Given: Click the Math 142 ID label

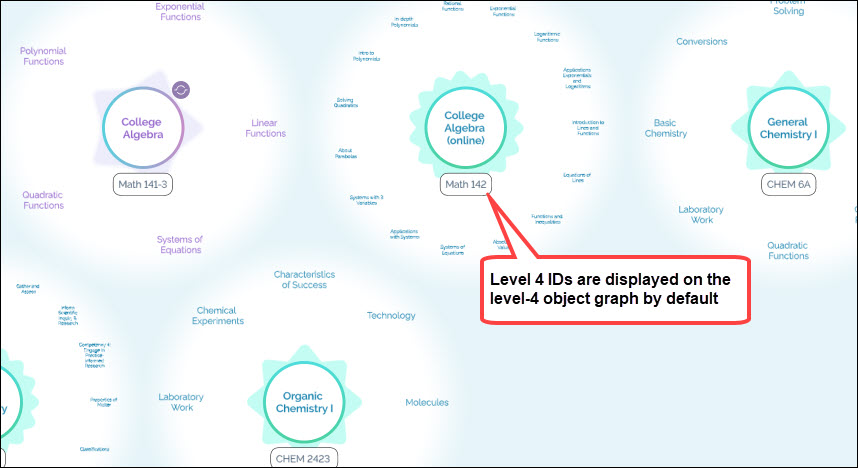Looking at the screenshot, I should click(464, 184).
